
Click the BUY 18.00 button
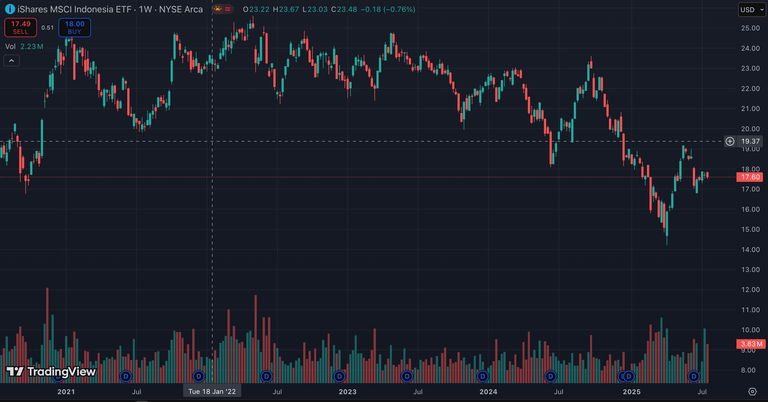(x=74, y=27)
